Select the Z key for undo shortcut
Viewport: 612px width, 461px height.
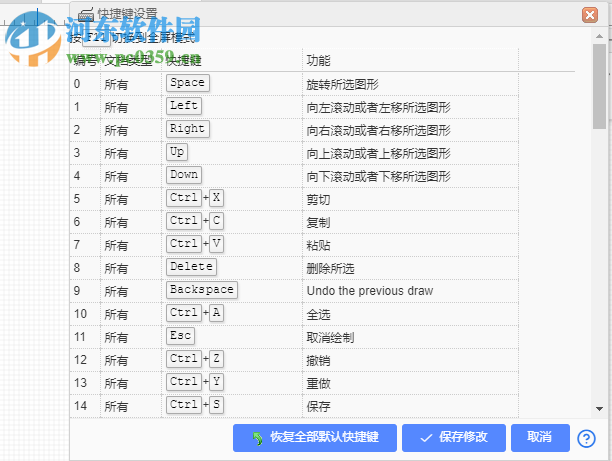tap(217, 359)
